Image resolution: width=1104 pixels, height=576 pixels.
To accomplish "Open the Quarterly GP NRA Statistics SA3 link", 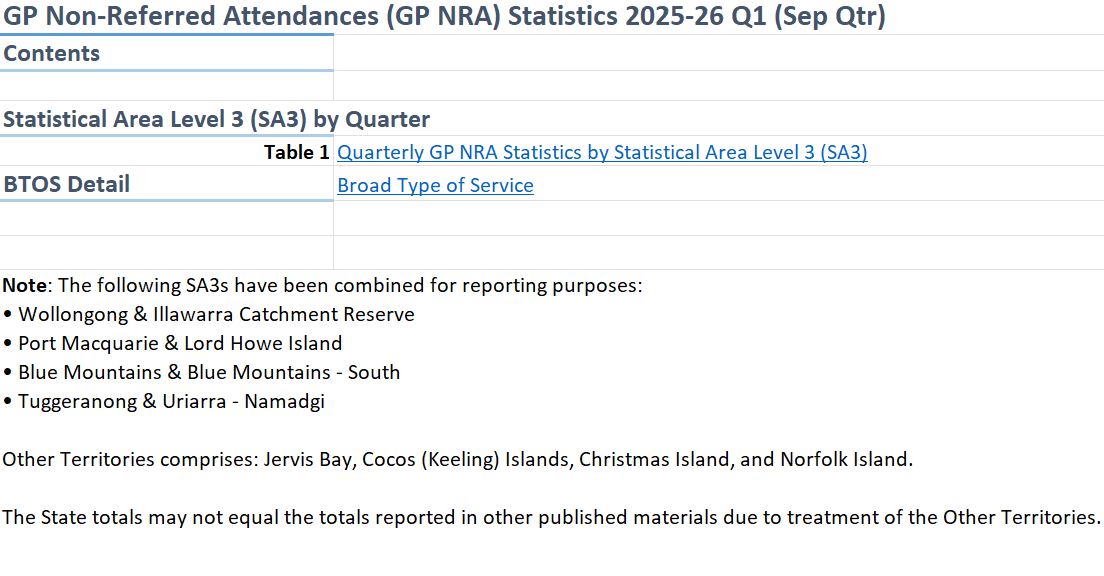I will click(602, 153).
